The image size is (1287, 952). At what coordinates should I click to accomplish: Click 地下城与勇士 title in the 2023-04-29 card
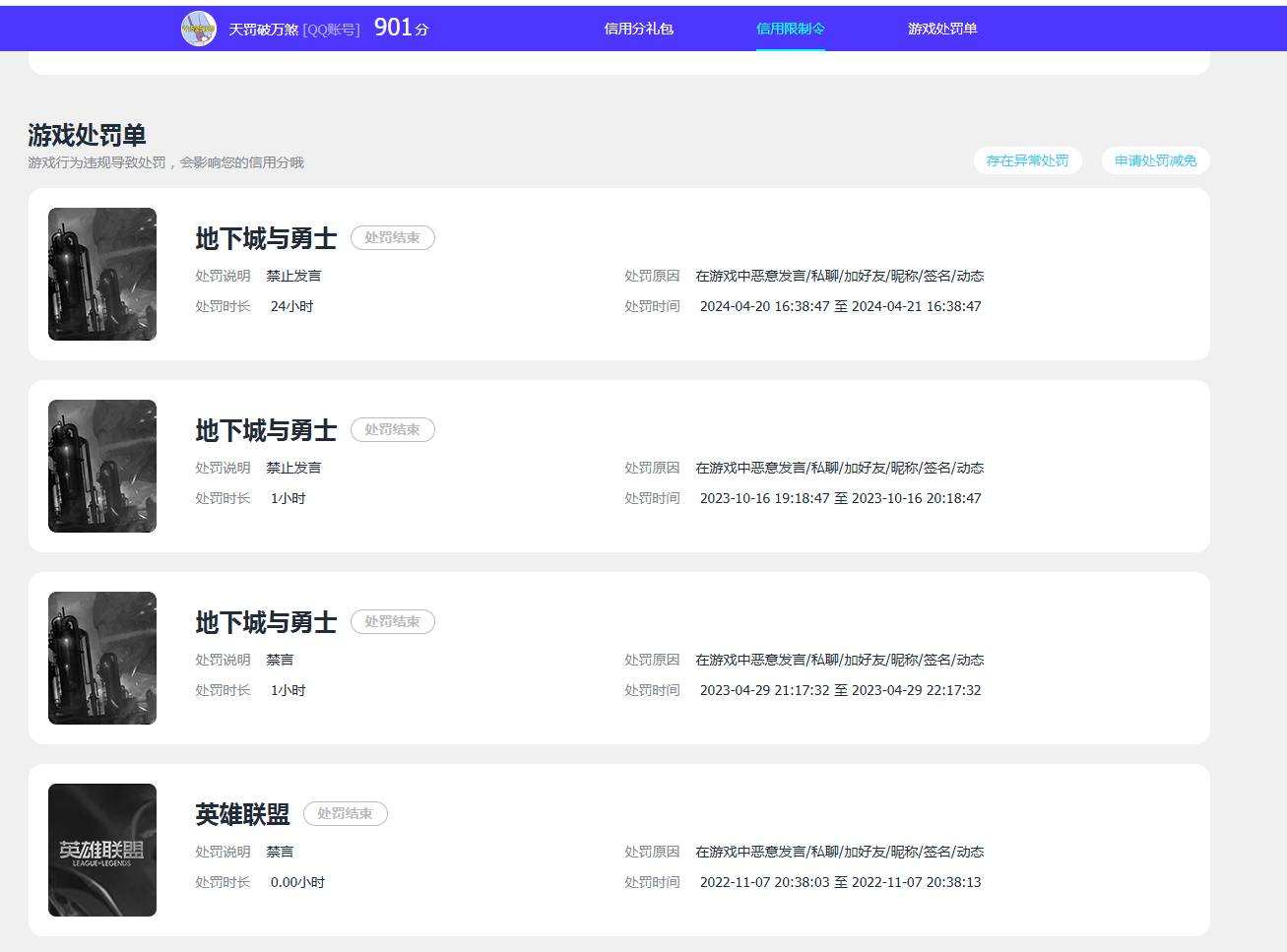tap(266, 622)
